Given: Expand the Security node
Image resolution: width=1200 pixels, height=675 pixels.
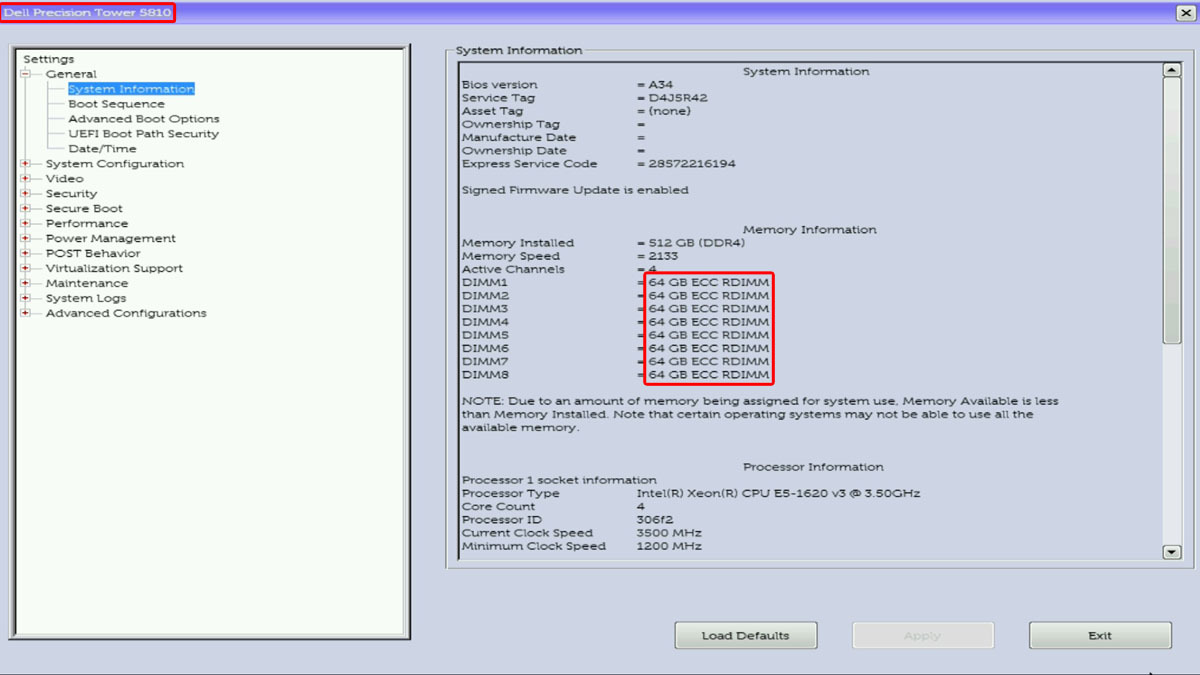Looking at the screenshot, I should click(25, 194).
